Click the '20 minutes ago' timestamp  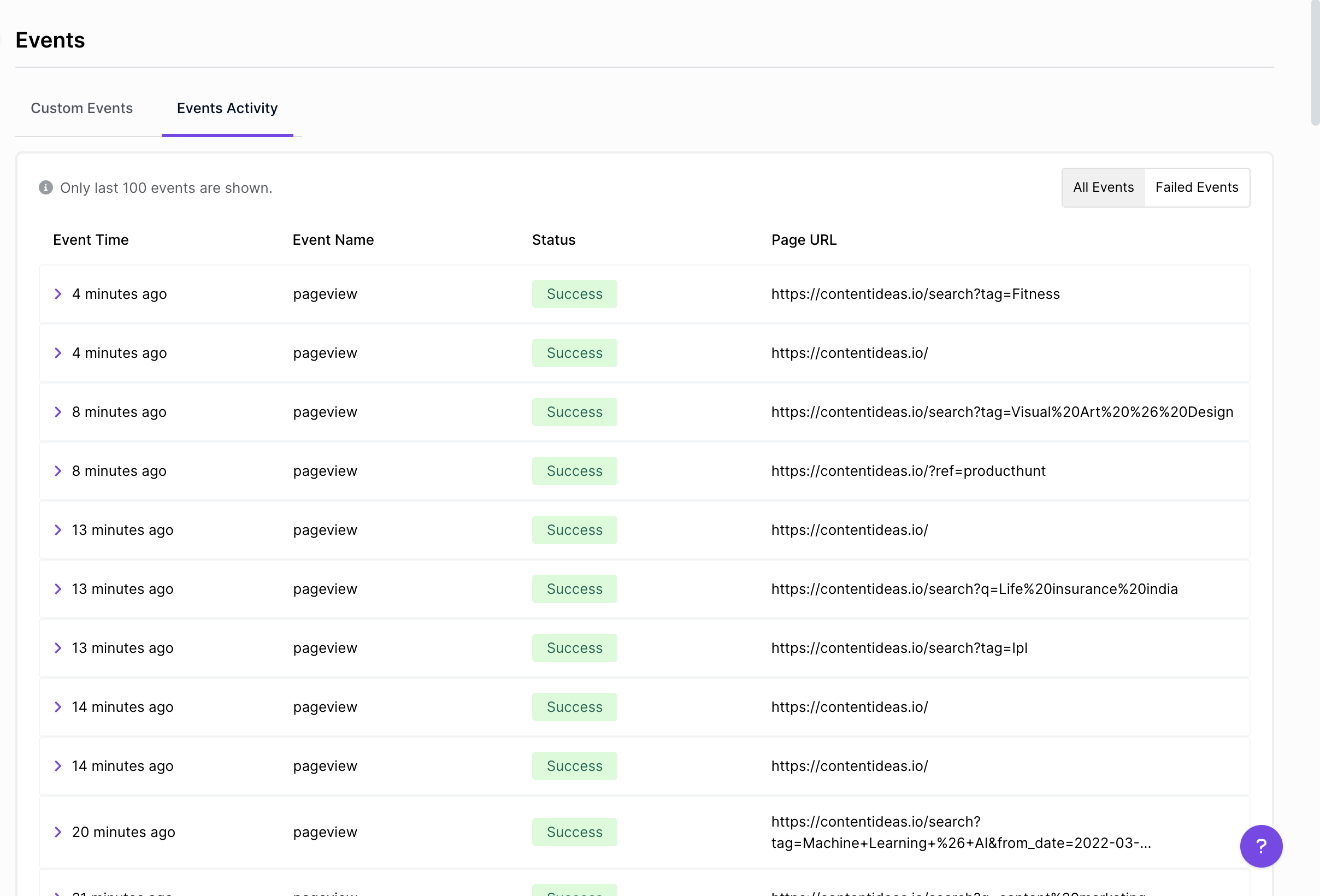(x=123, y=832)
